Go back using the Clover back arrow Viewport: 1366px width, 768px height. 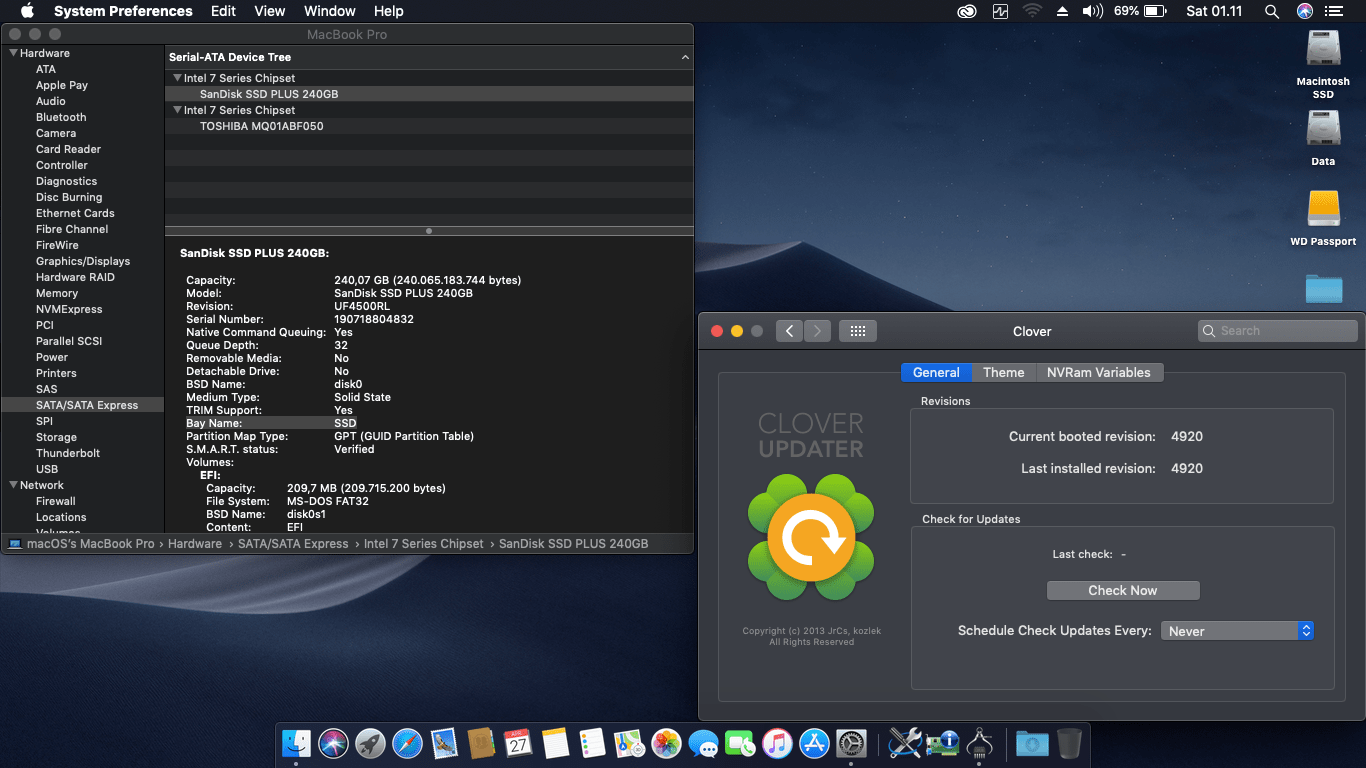789,331
